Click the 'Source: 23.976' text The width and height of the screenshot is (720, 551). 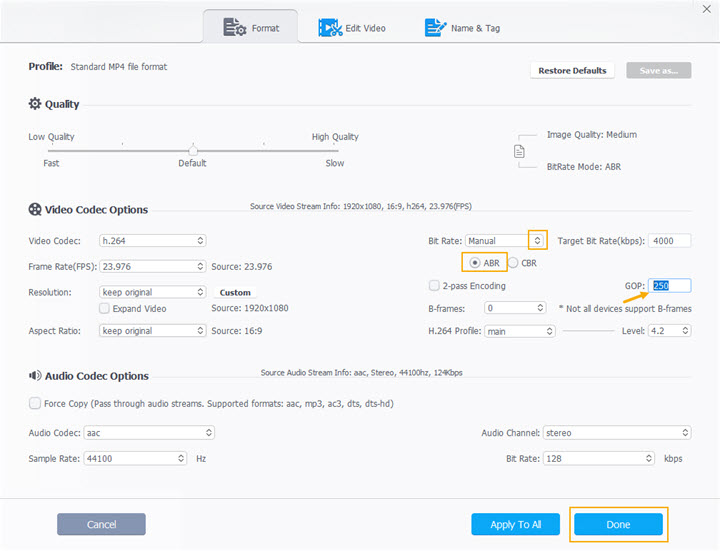242,266
